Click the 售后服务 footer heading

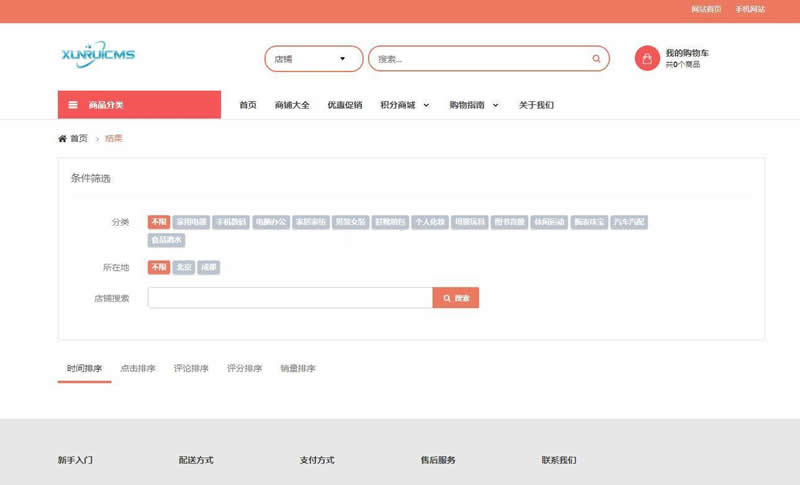click(x=438, y=460)
